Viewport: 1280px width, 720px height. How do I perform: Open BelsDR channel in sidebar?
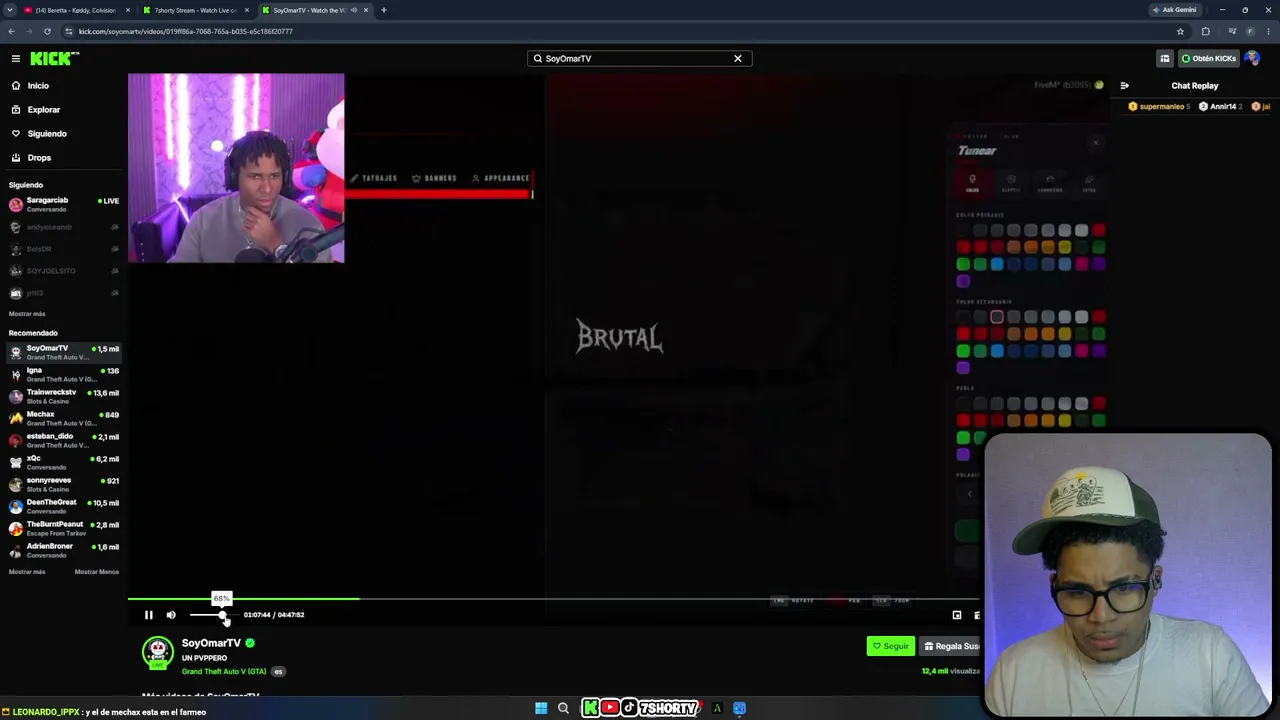63,249
